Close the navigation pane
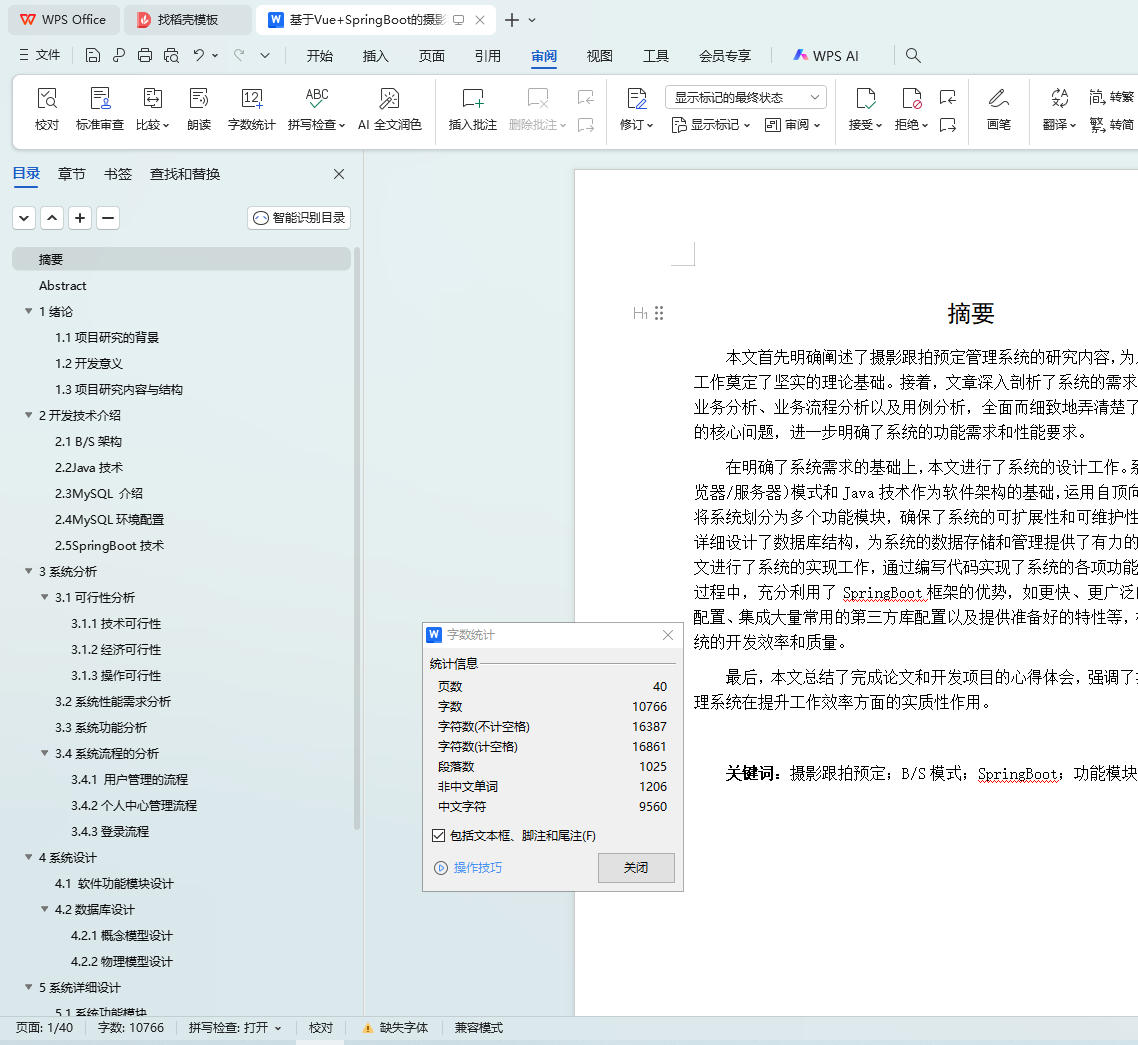Image resolution: width=1138 pixels, height=1045 pixels. click(339, 174)
